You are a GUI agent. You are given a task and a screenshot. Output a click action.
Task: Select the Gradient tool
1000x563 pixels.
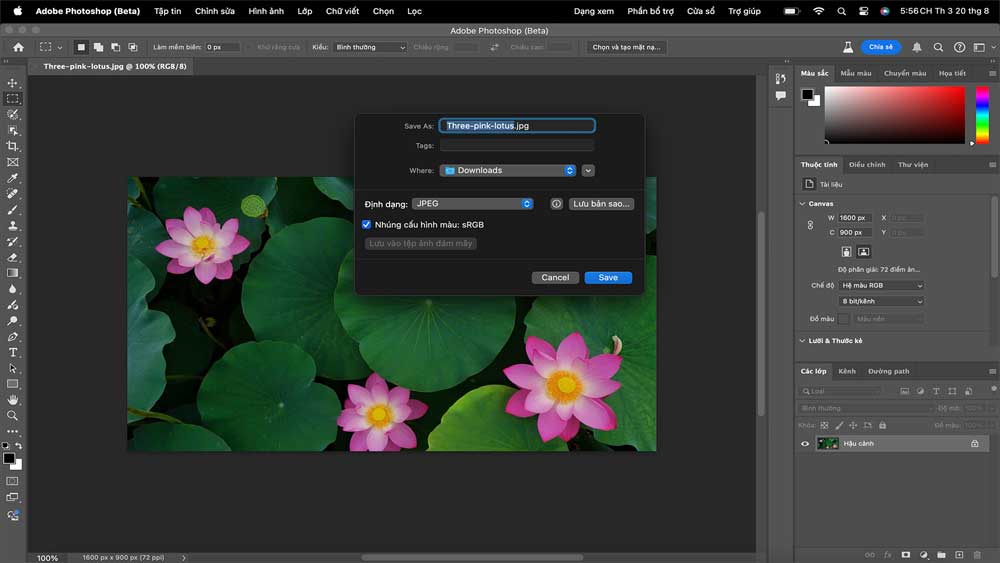13,273
